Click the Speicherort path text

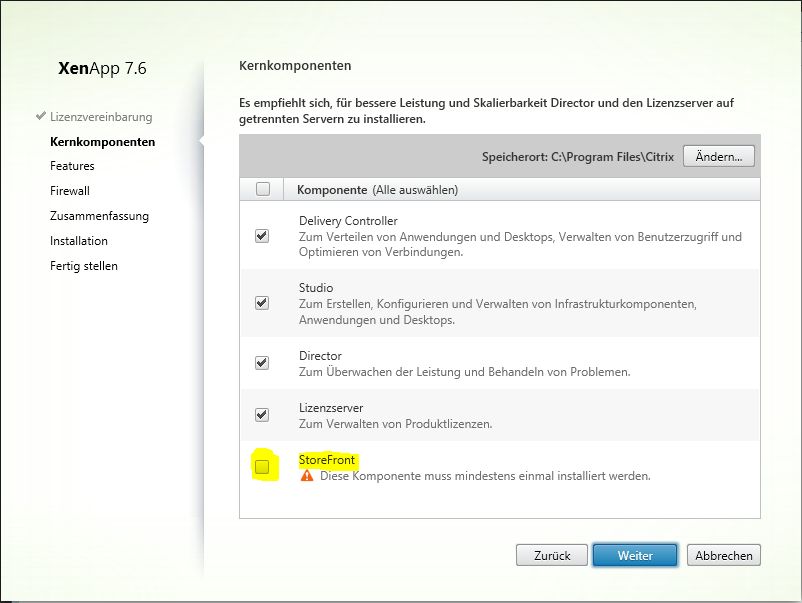578,157
